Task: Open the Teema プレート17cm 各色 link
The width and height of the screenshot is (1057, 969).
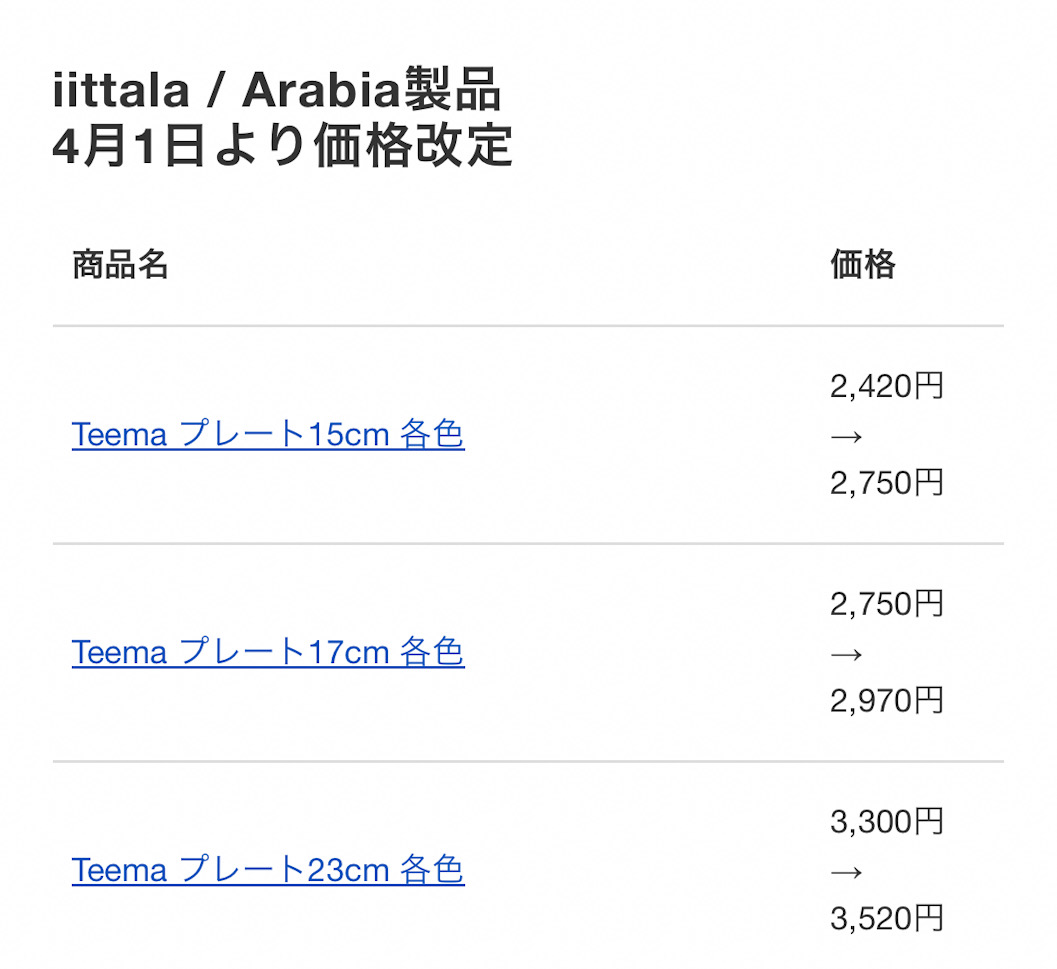Action: point(268,652)
